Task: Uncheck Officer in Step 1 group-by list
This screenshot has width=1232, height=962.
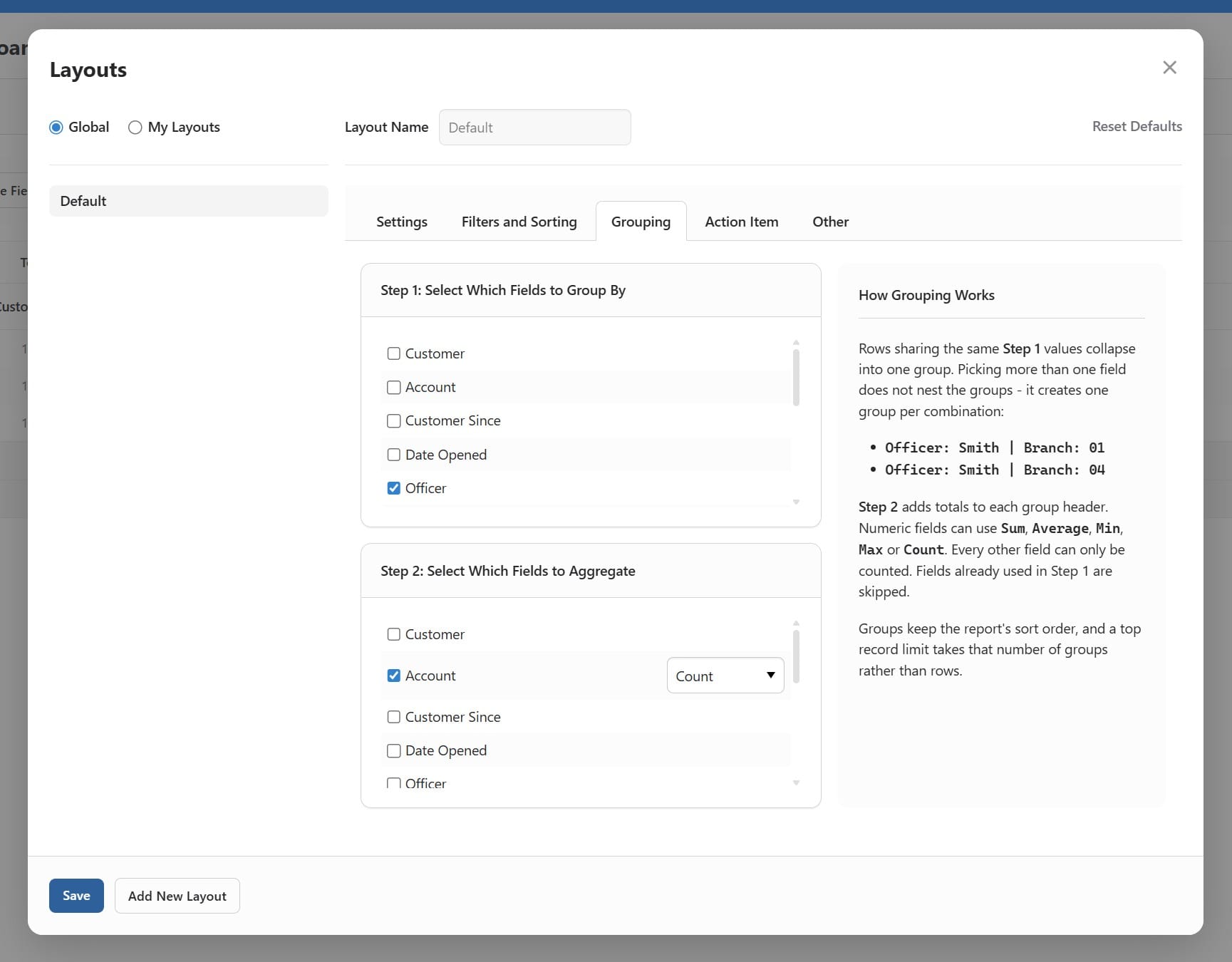Action: coord(393,488)
